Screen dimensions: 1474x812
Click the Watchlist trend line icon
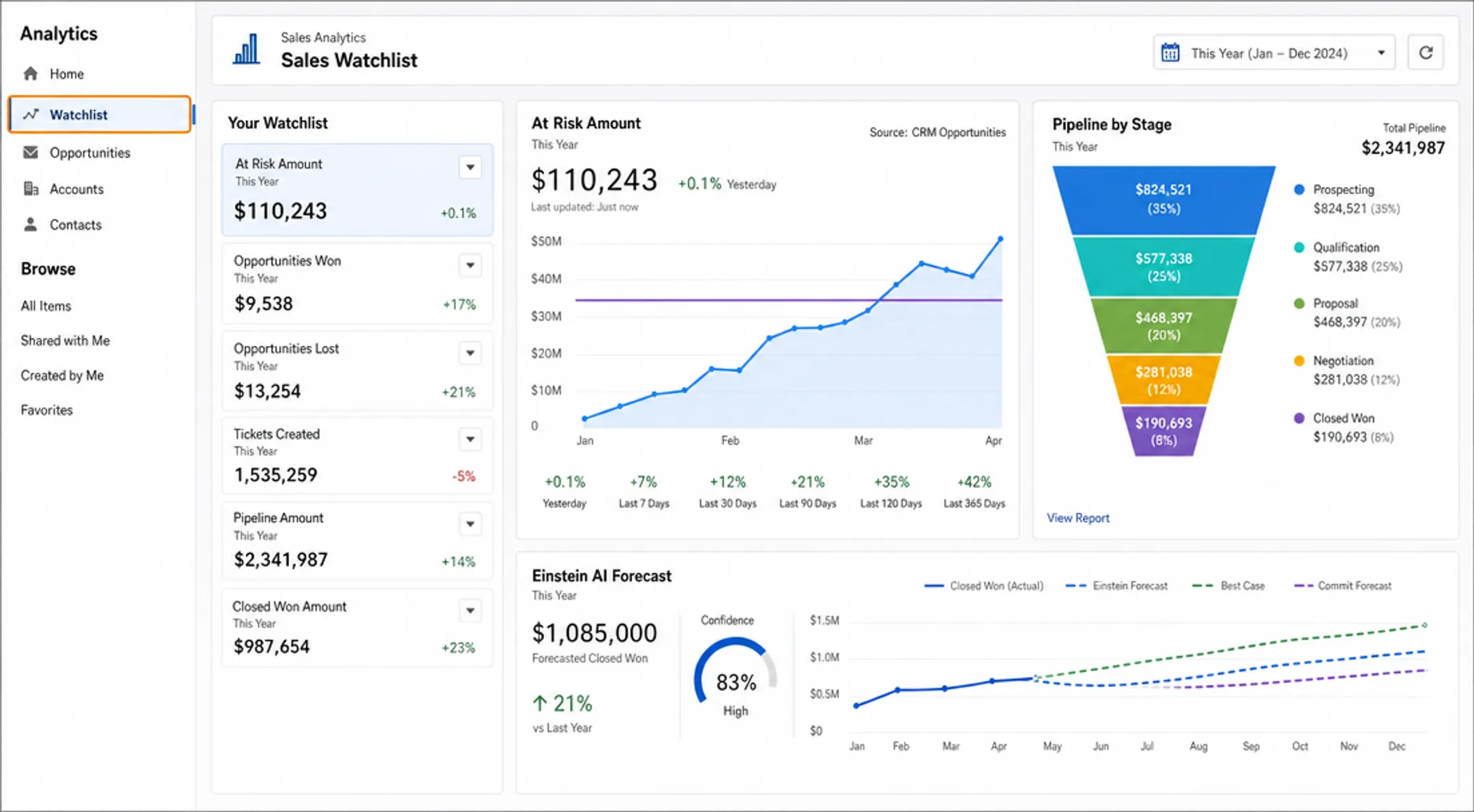(31, 115)
